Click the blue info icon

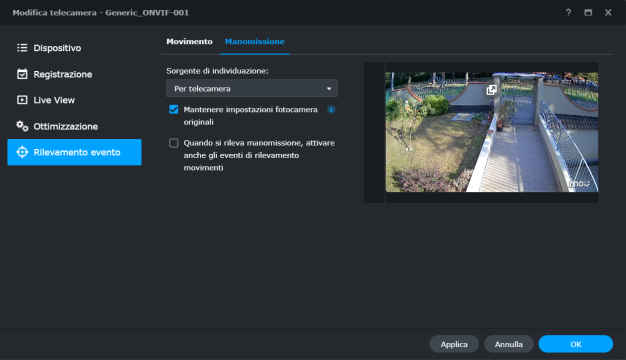(331, 109)
